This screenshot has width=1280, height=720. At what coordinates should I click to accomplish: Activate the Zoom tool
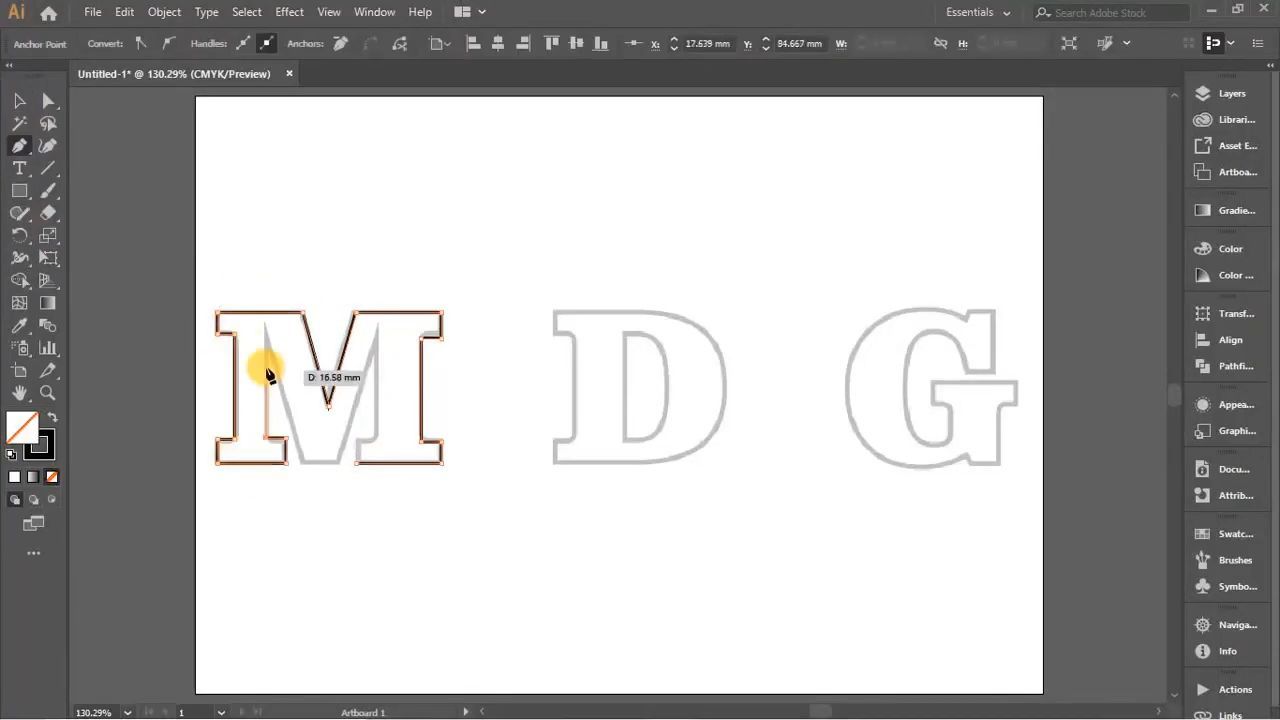[48, 393]
